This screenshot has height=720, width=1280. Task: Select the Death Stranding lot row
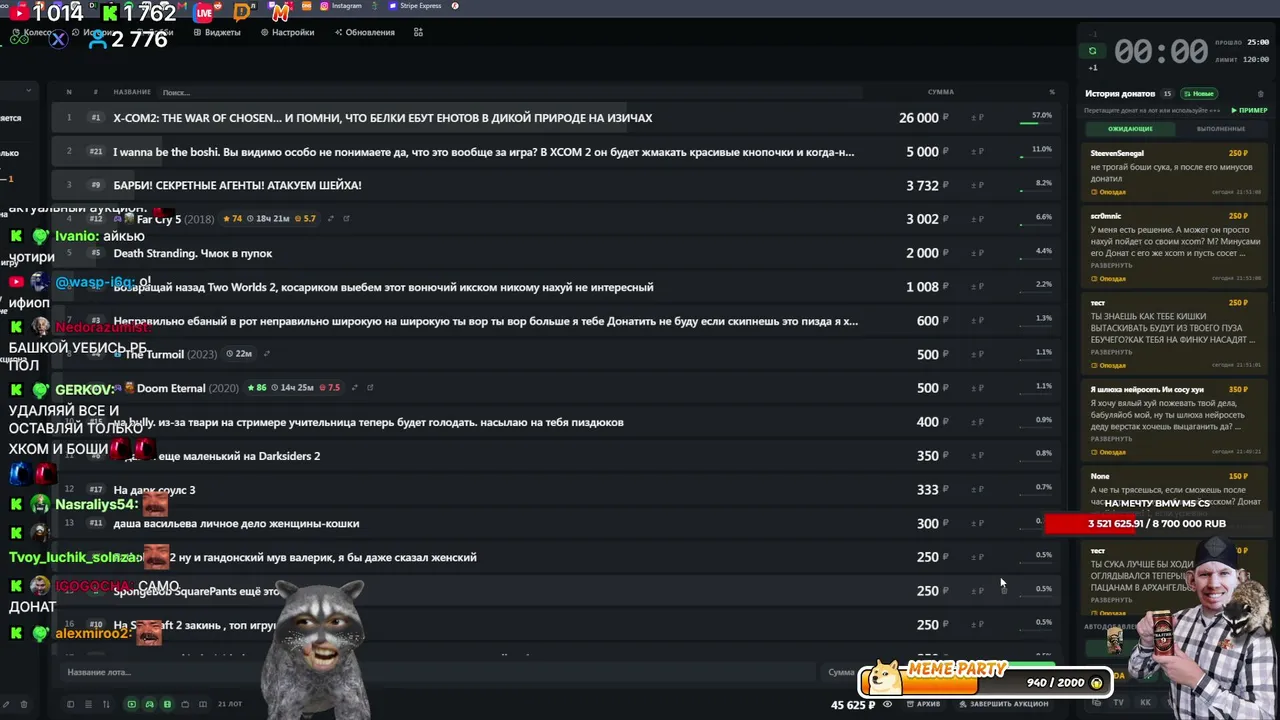click(x=555, y=253)
